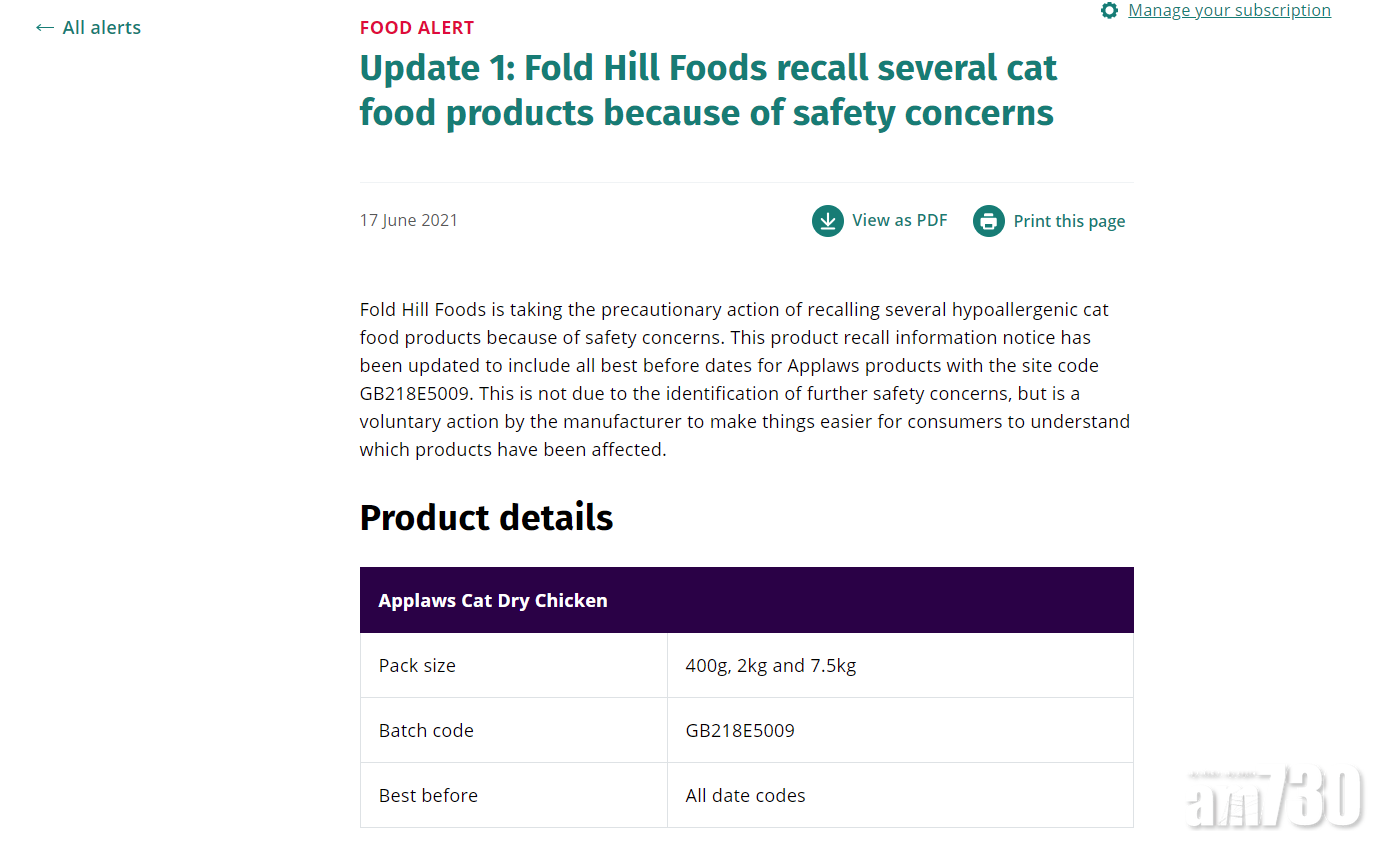Screen dimensions: 1388x849
Task: Click the All date codes cell
Action: 745,796
